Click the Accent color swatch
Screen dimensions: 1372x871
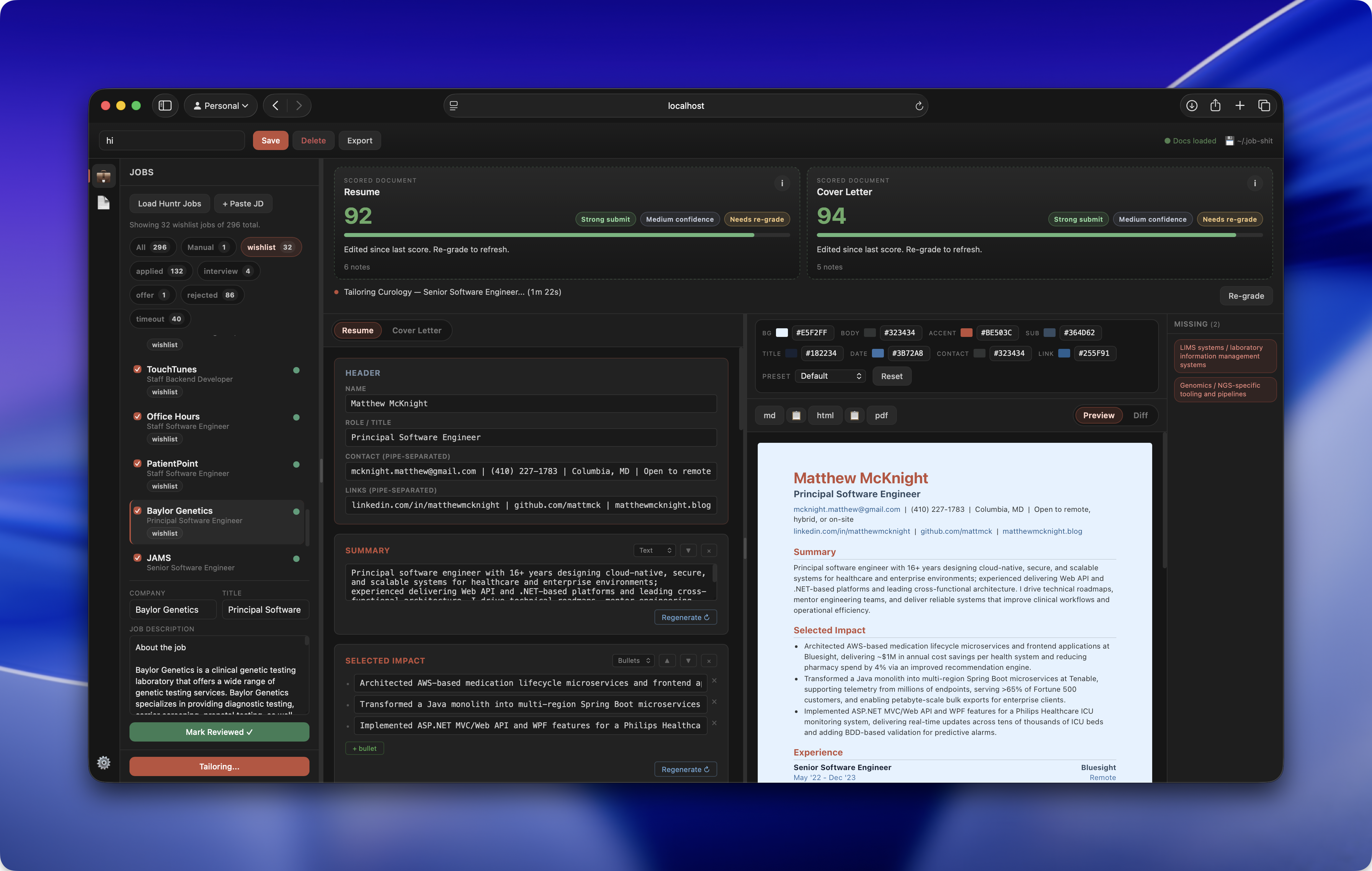(x=966, y=333)
